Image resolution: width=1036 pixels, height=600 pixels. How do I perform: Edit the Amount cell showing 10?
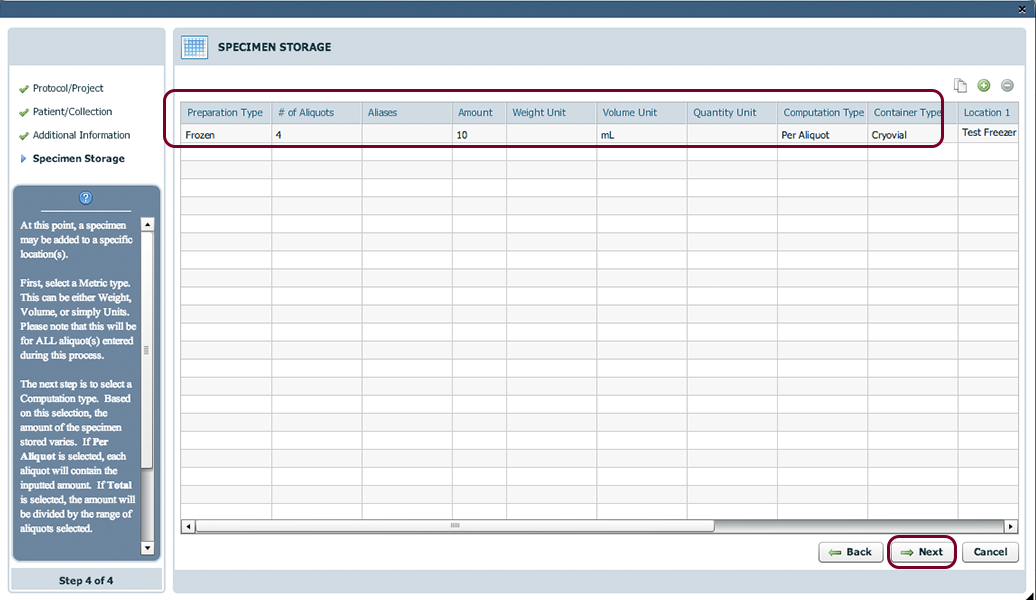479,135
